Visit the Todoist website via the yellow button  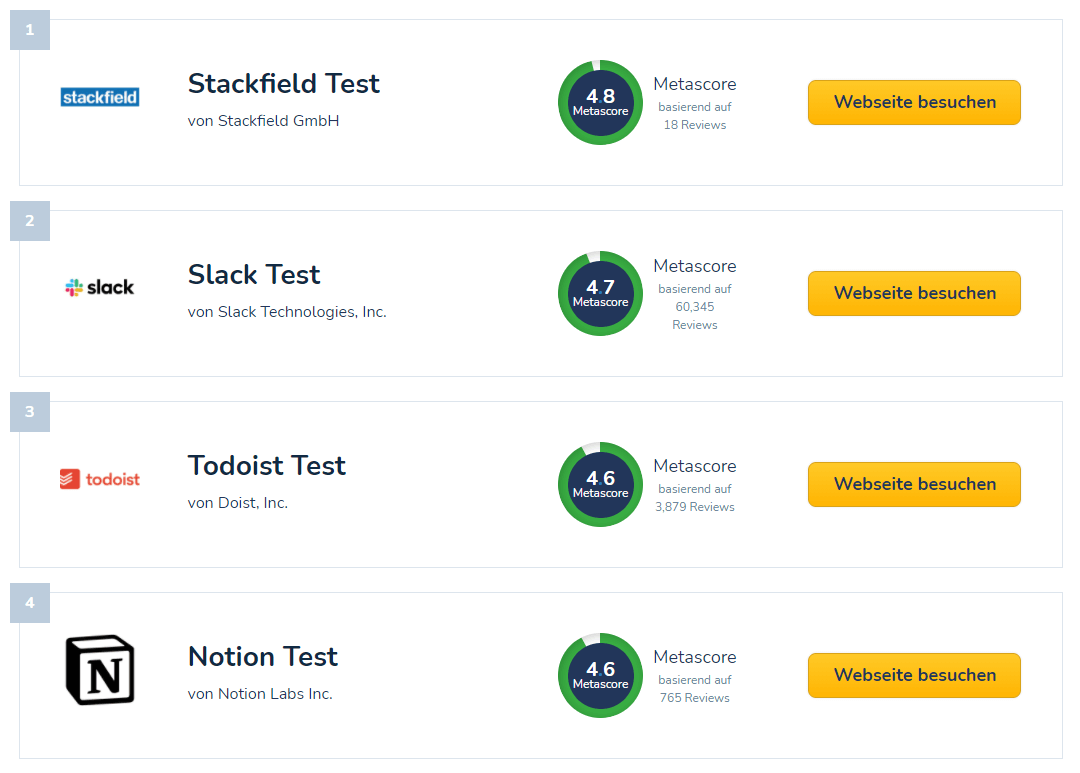tap(914, 484)
